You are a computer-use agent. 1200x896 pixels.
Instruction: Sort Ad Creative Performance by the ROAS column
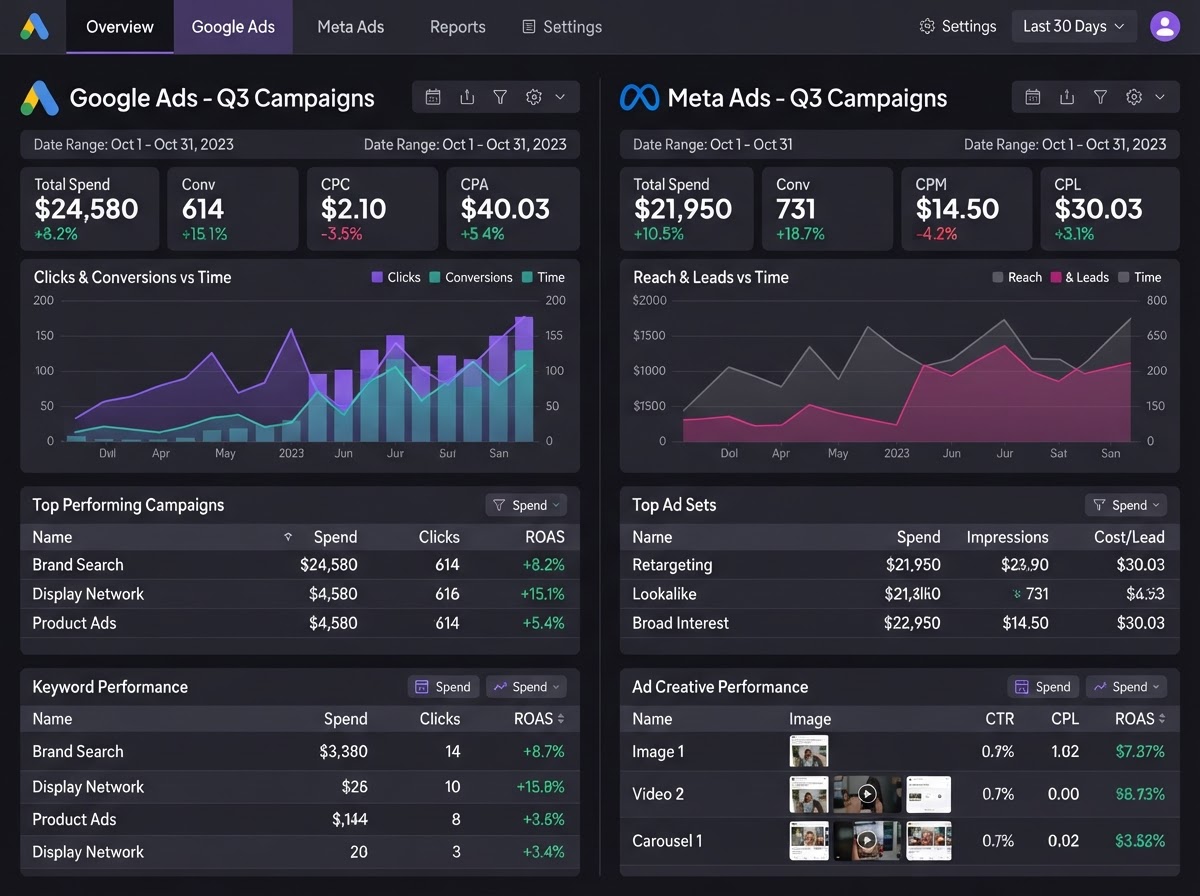1141,719
